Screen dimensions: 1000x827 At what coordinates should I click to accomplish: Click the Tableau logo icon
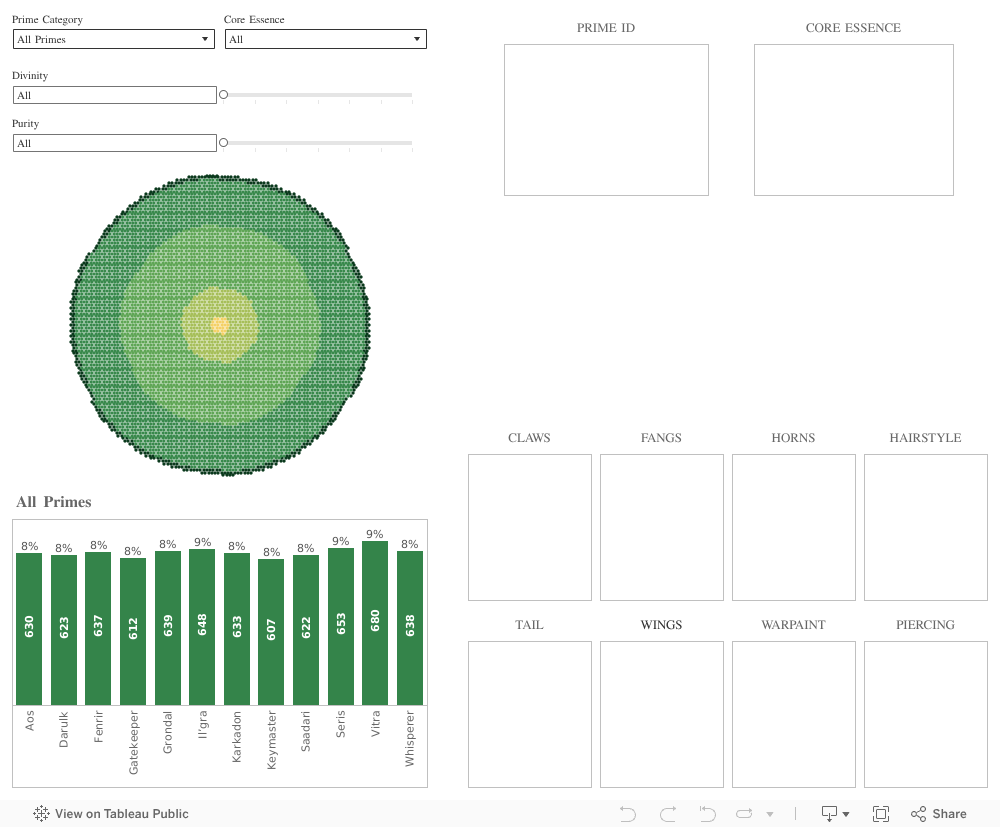42,814
